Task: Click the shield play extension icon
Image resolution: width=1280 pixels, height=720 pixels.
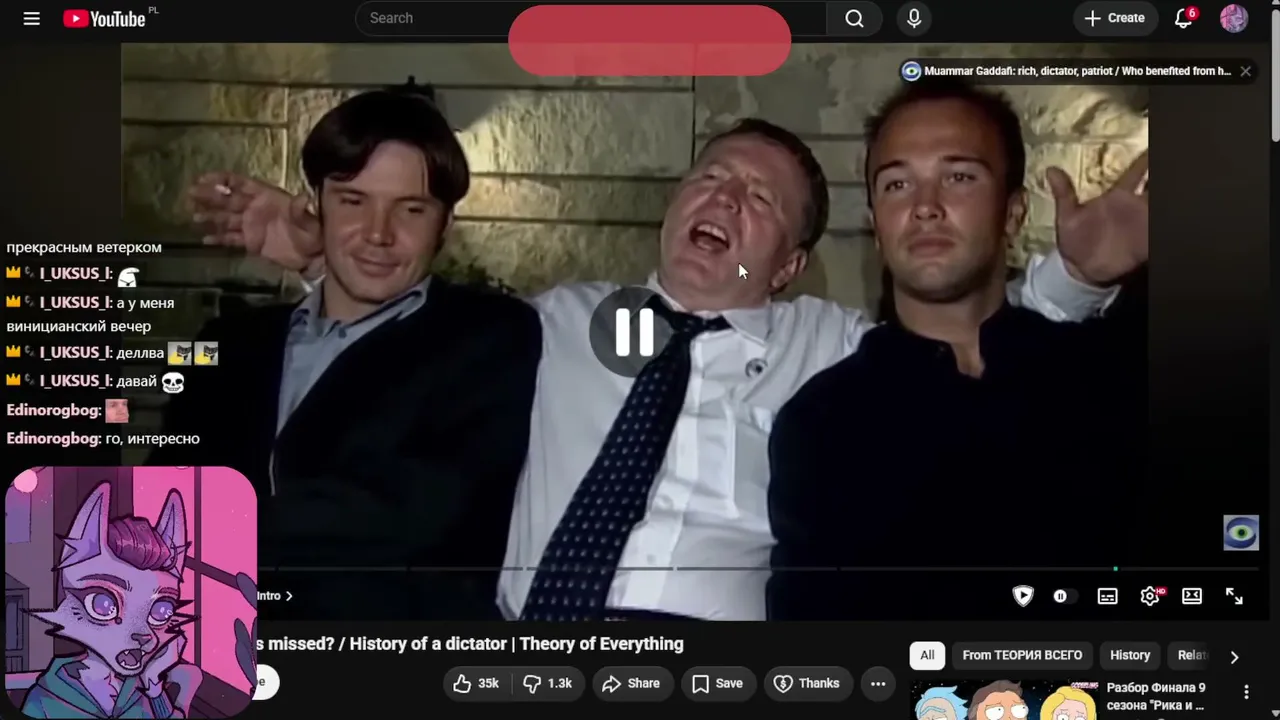Action: coord(1023,596)
